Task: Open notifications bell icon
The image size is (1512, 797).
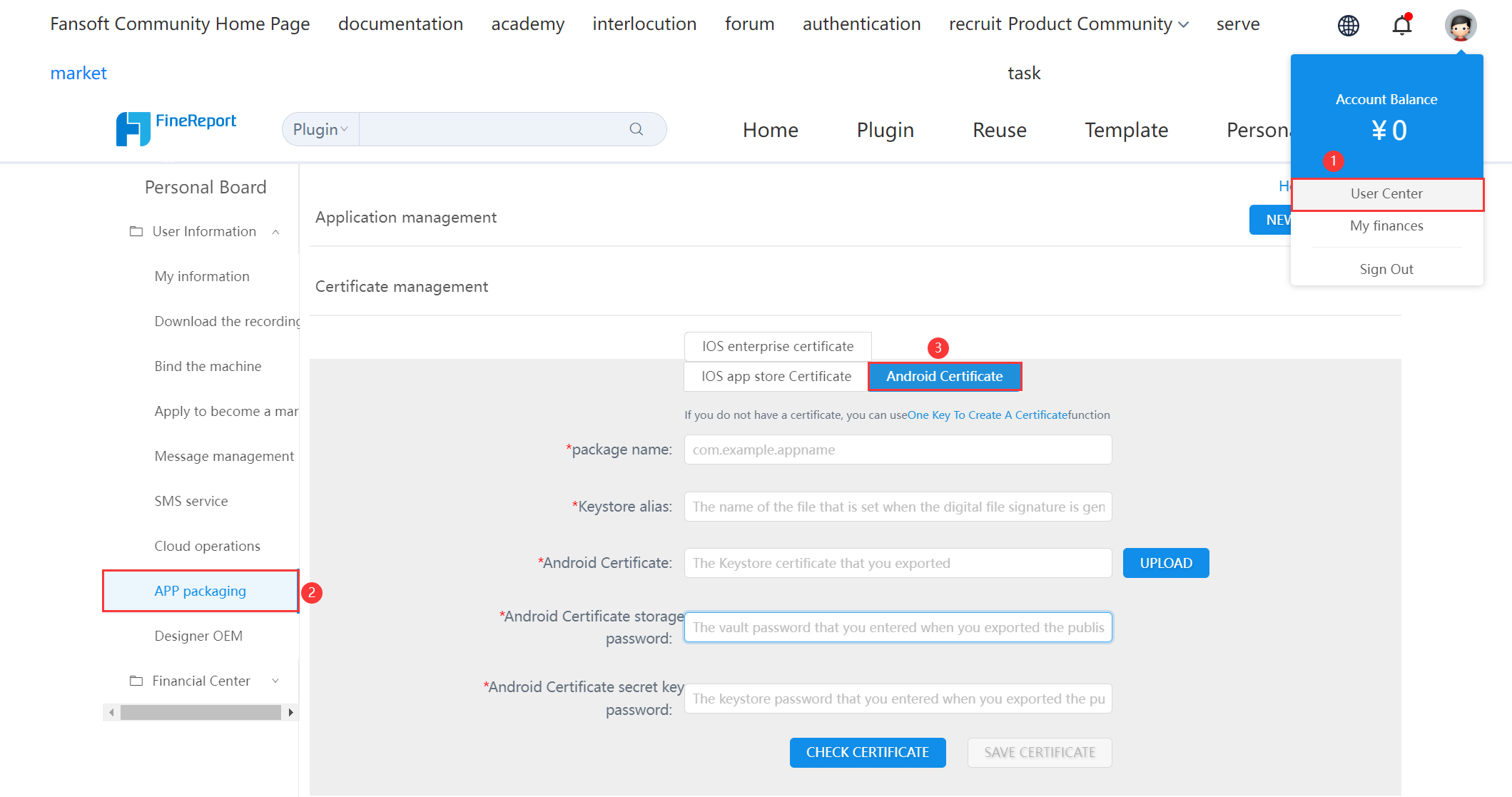Action: (x=1402, y=25)
